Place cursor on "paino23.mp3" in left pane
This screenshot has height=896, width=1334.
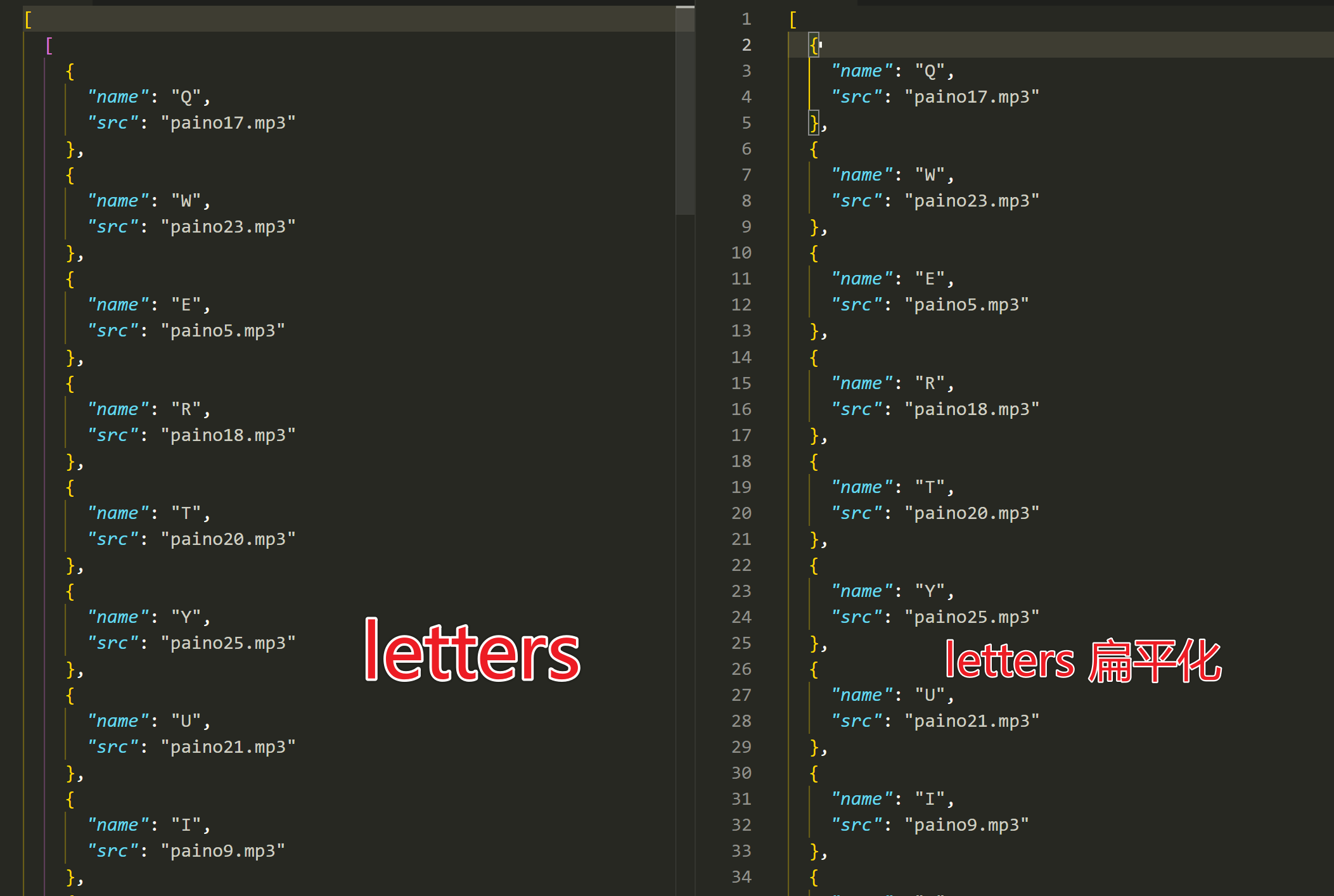coord(228,227)
